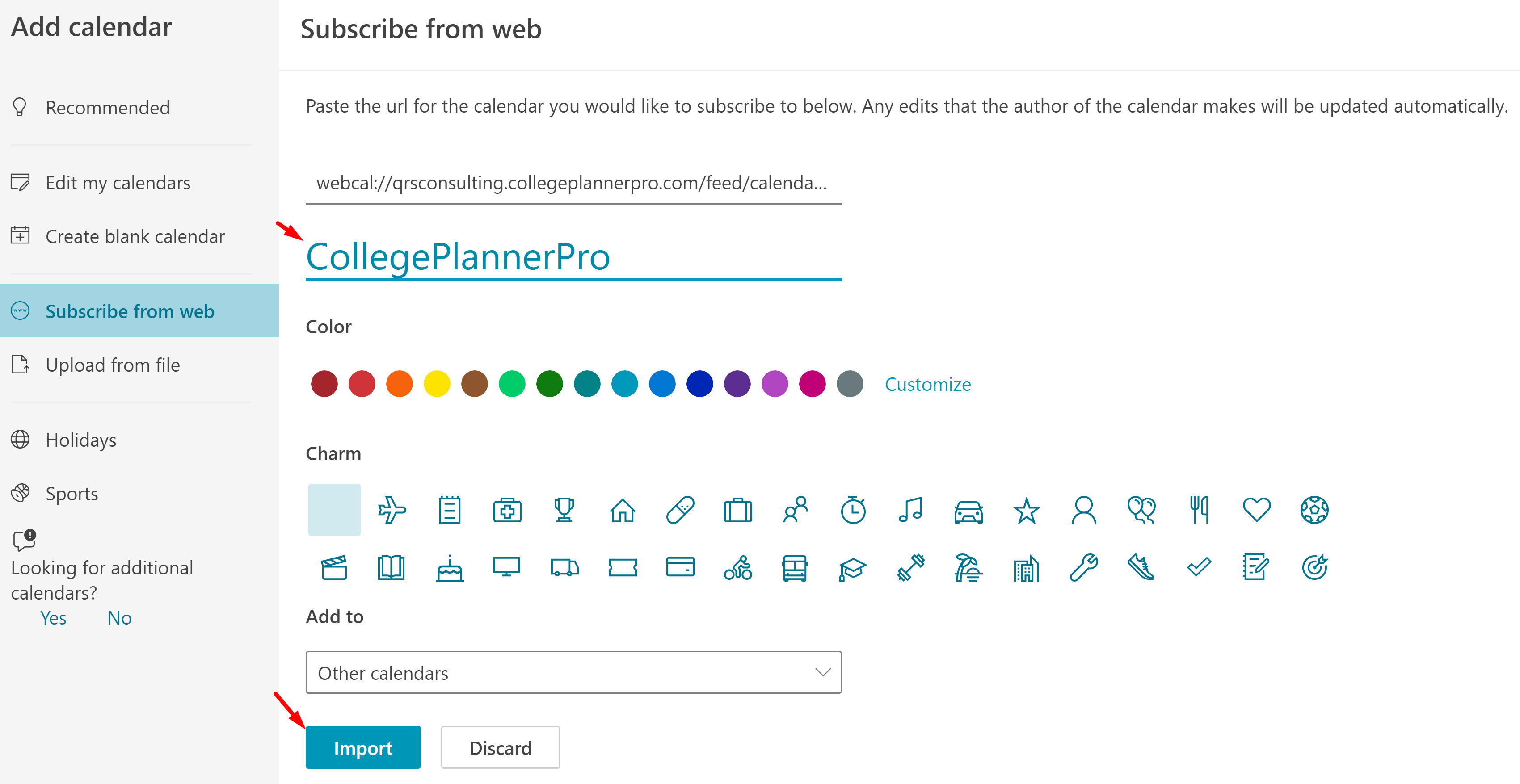Pick the heart charm icon
This screenshot has width=1520, height=784.
coord(1257,510)
